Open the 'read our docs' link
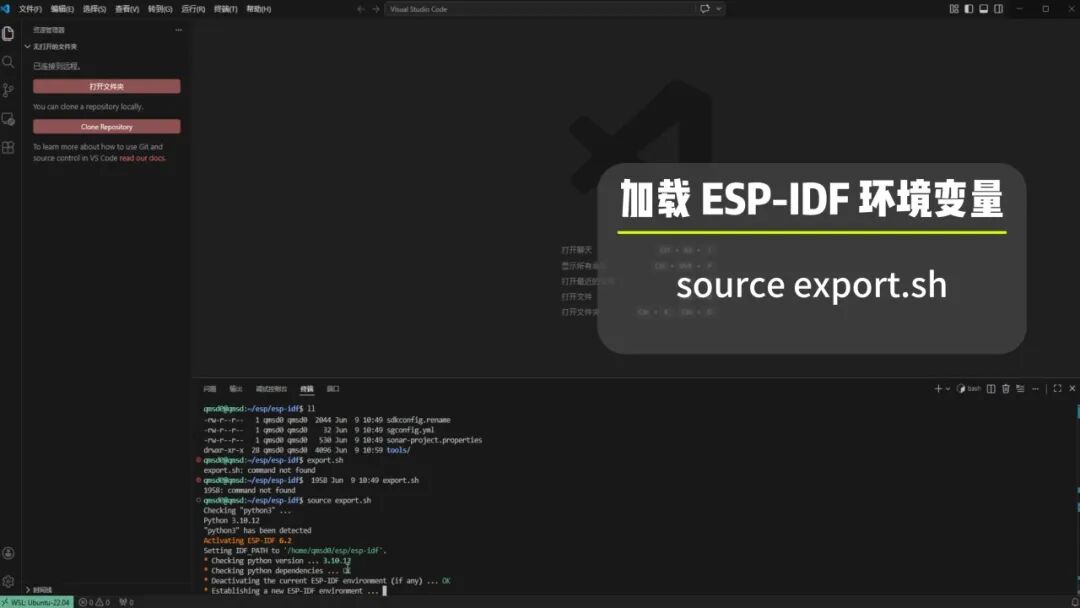 click(x=143, y=158)
